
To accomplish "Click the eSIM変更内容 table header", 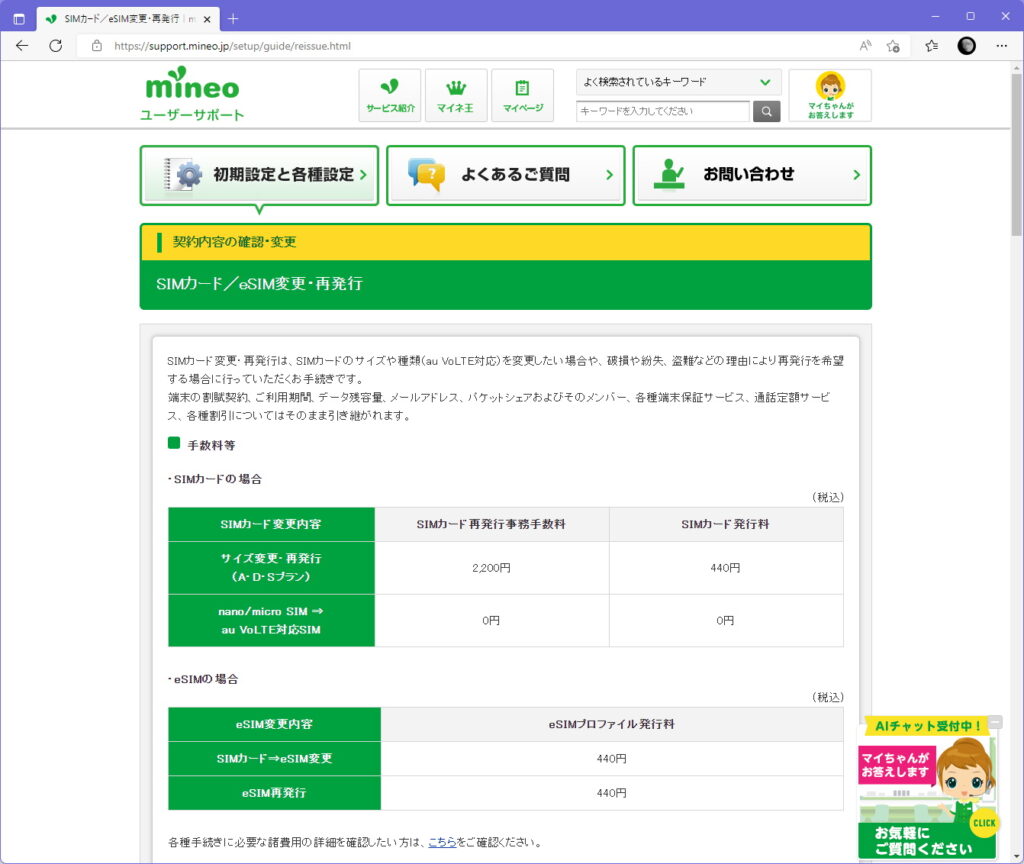I will point(274,724).
